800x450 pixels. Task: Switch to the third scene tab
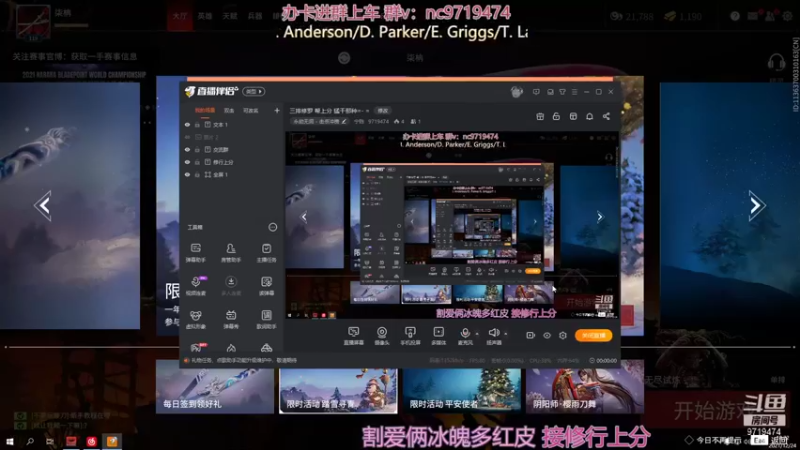pyautogui.click(x=251, y=110)
